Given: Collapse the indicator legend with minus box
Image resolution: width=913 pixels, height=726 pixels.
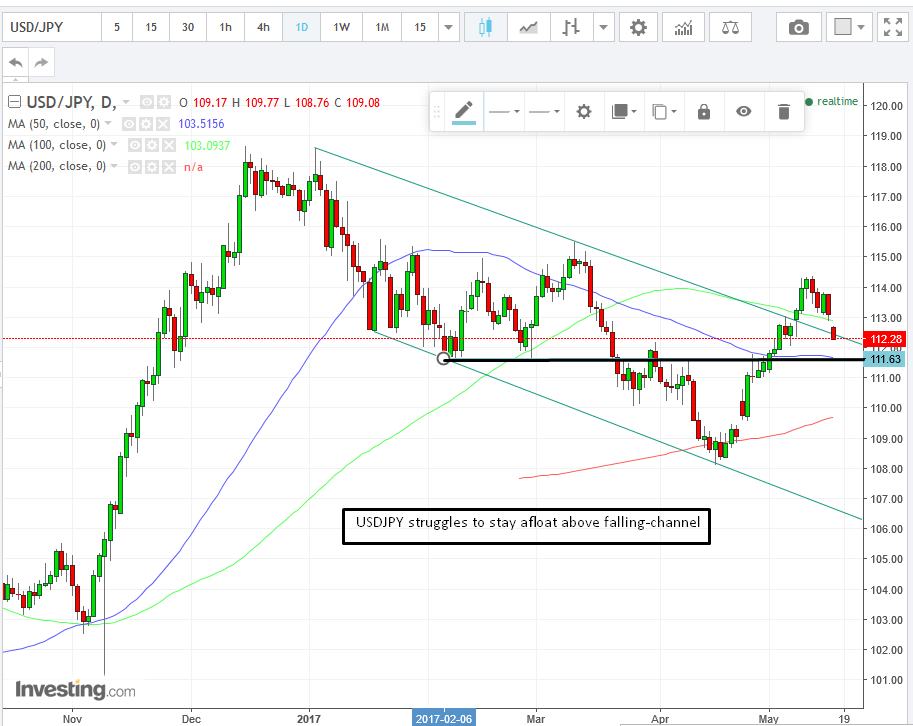Looking at the screenshot, I should pos(15,102).
